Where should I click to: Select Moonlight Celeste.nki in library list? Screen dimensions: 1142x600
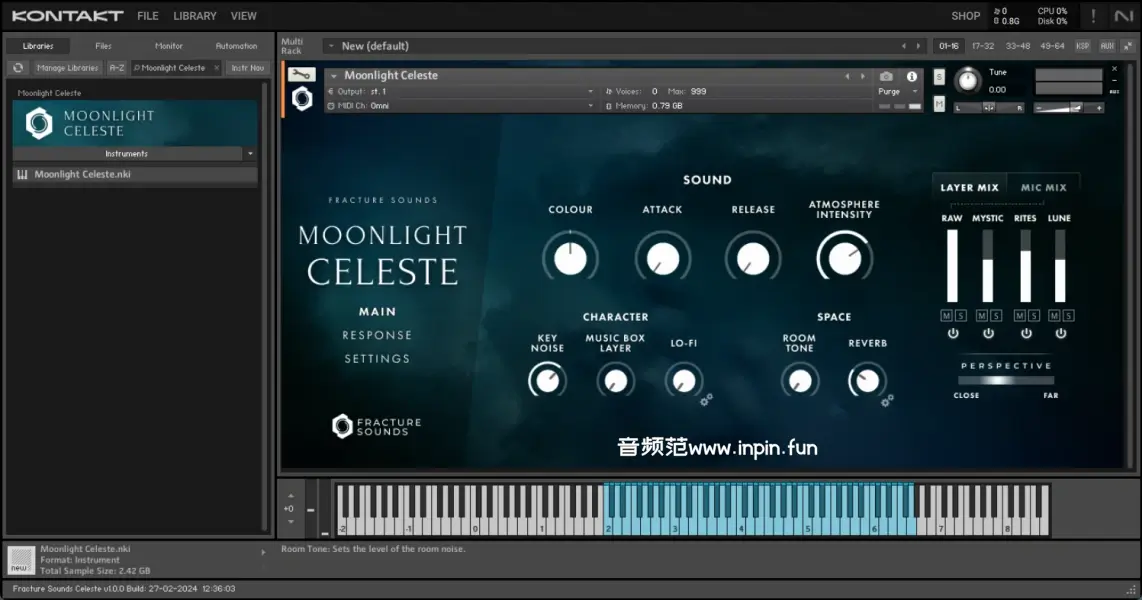pos(83,174)
